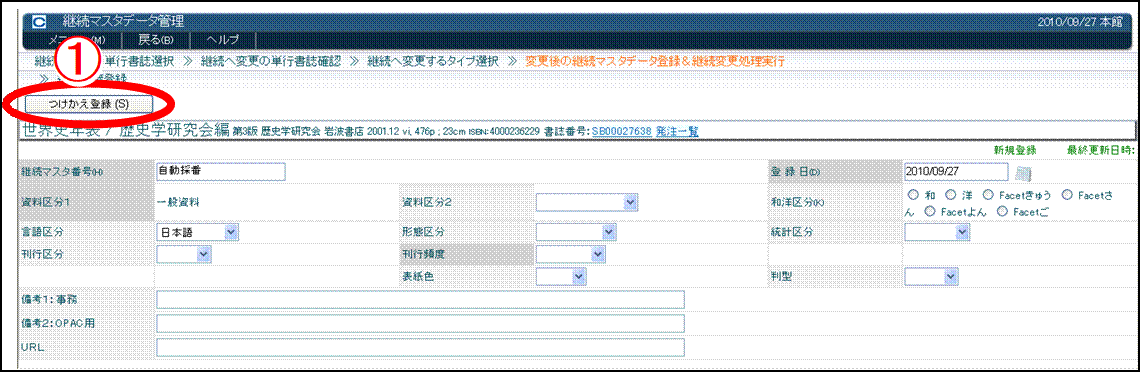Click the orange 変更後の継続マスタデータ登録 breadcrumb
1140x372 pixels.
click(x=655, y=61)
